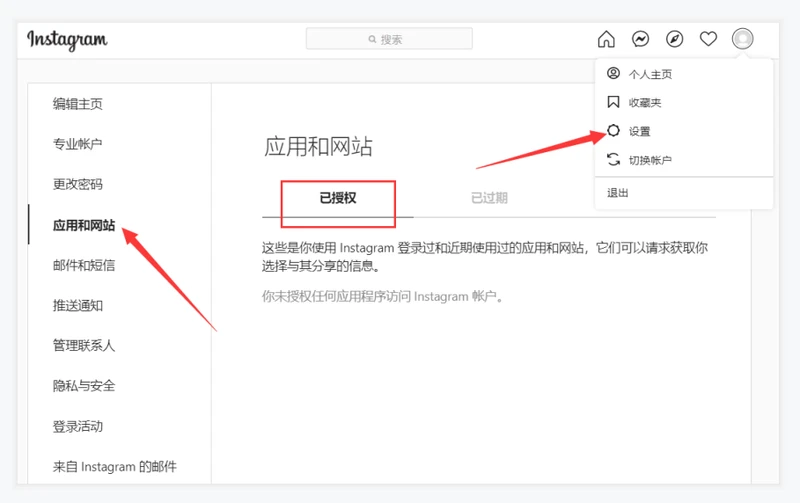Open 专业帐户 in the settings sidebar
Viewport: 800px width, 503px height.
click(78, 144)
